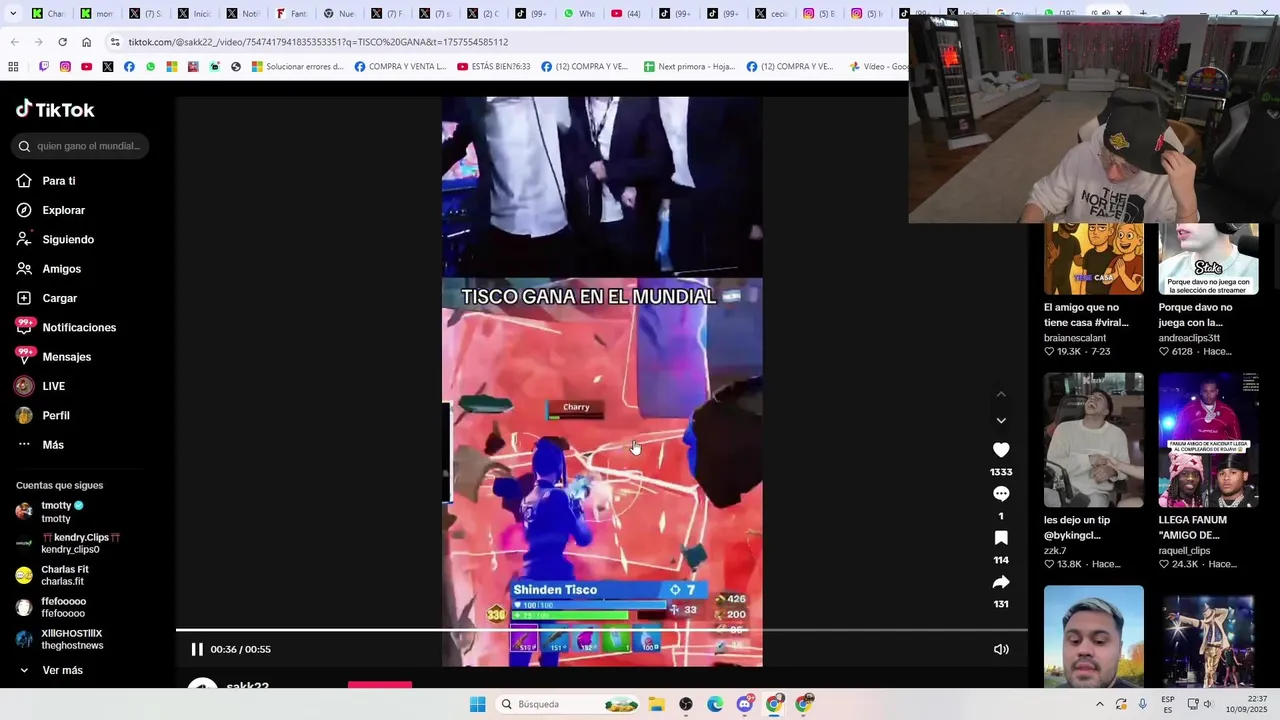Open WhatsApp bookmark icon
Image resolution: width=1280 pixels, height=720 pixels.
click(x=151, y=67)
